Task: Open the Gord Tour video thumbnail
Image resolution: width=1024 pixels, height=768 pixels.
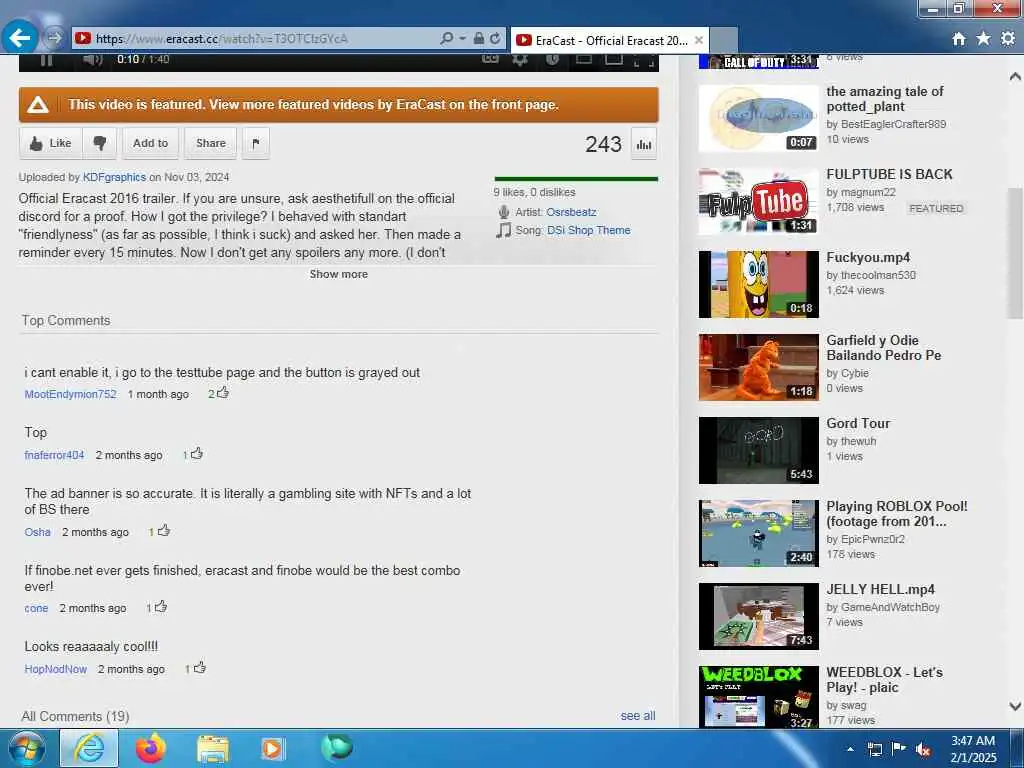Action: tap(758, 451)
